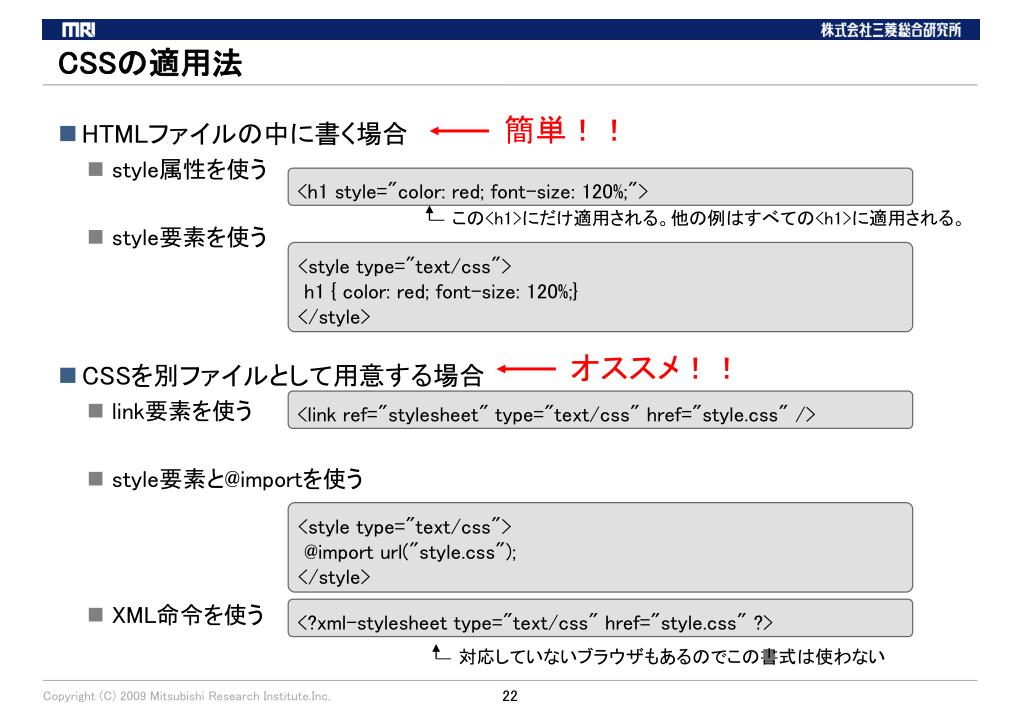Click the bullet text style要素を使う
The image size is (1023, 708).
(x=189, y=238)
